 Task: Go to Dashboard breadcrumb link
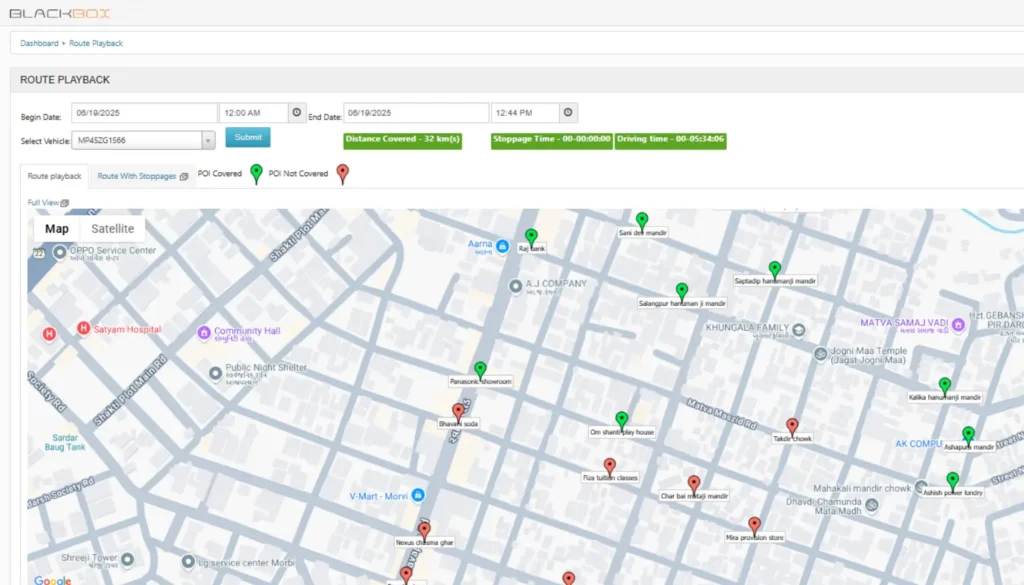[39, 43]
